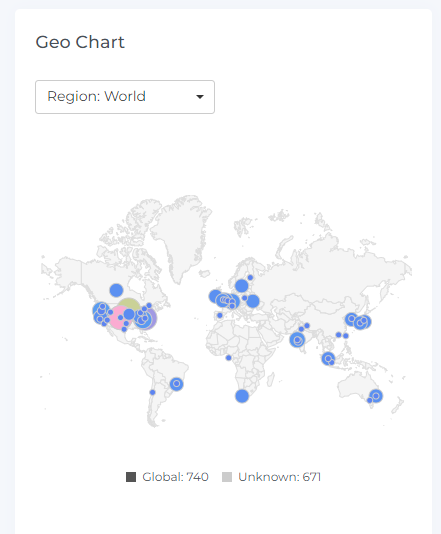
Task: Click the dark gray Global legend swatch
Action: [x=131, y=477]
